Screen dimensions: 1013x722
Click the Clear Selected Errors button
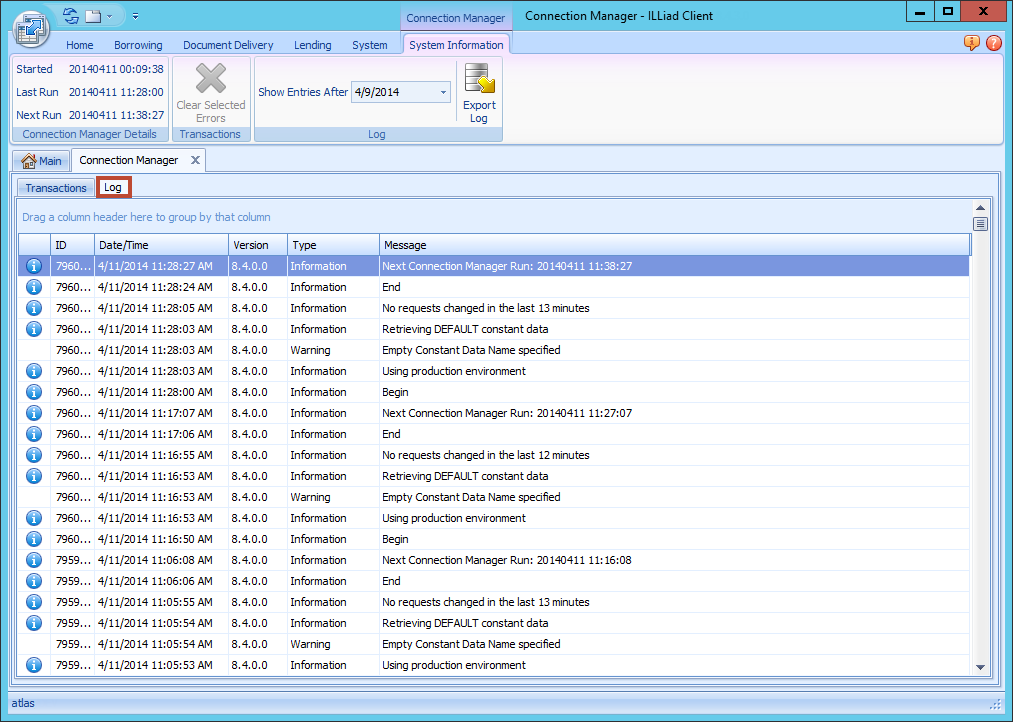coord(210,92)
